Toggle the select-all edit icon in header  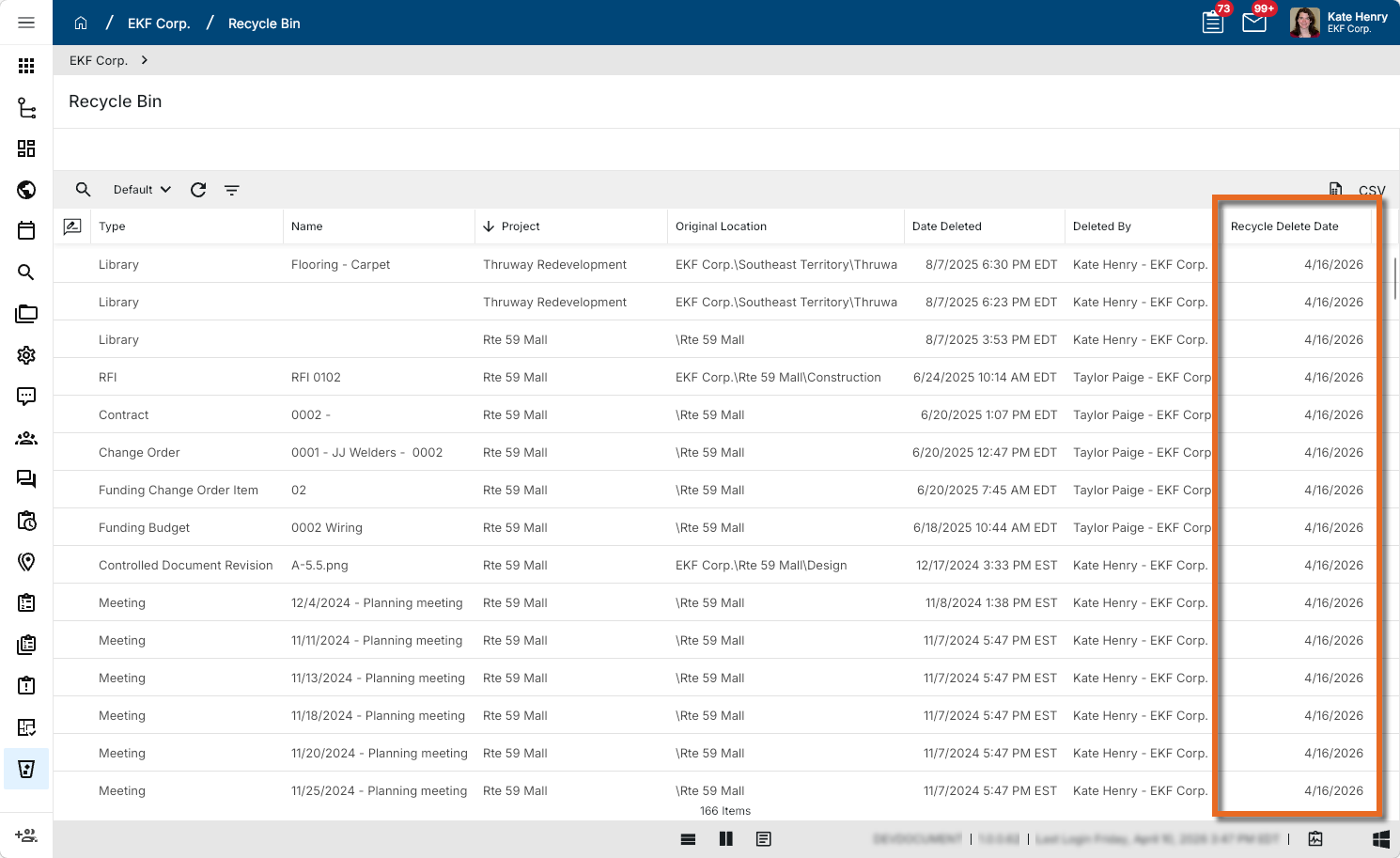tap(72, 226)
